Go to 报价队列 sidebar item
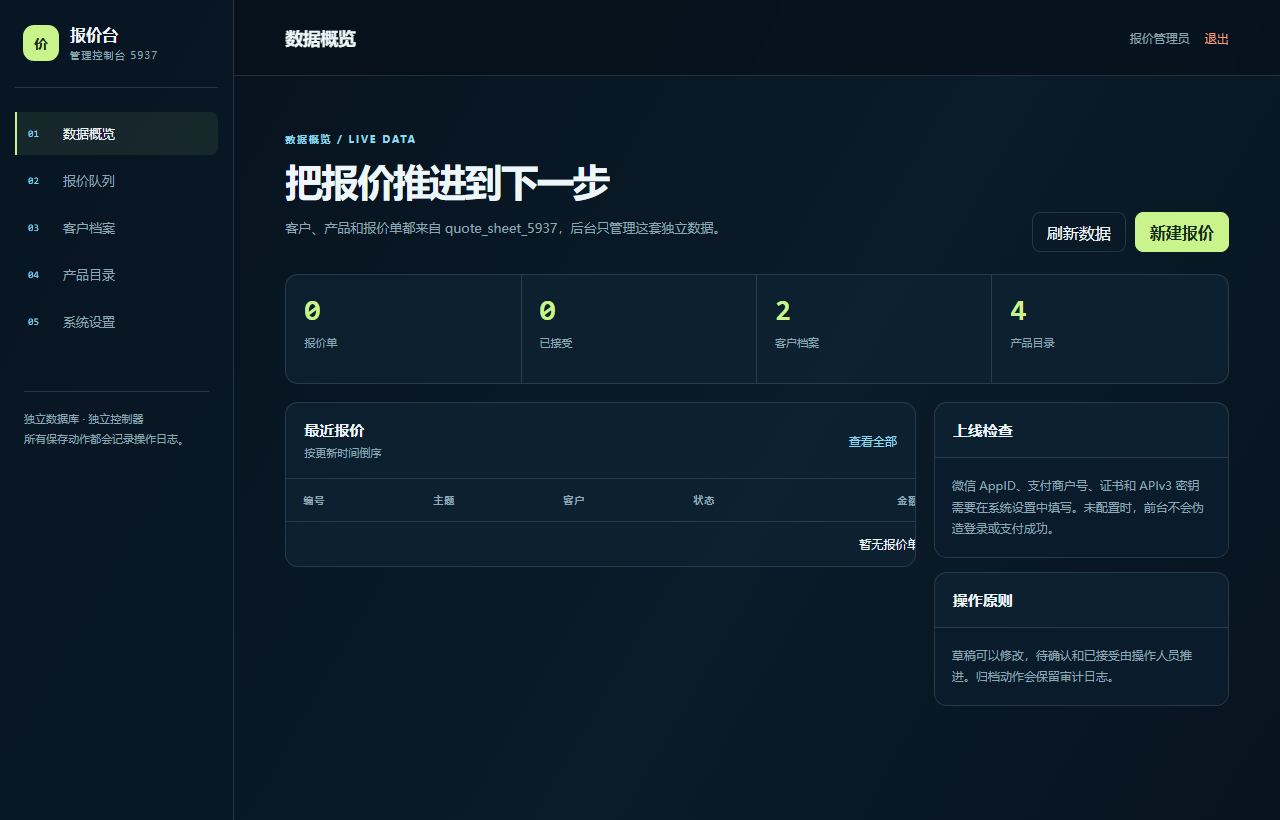This screenshot has height=820, width=1280. 117,181
